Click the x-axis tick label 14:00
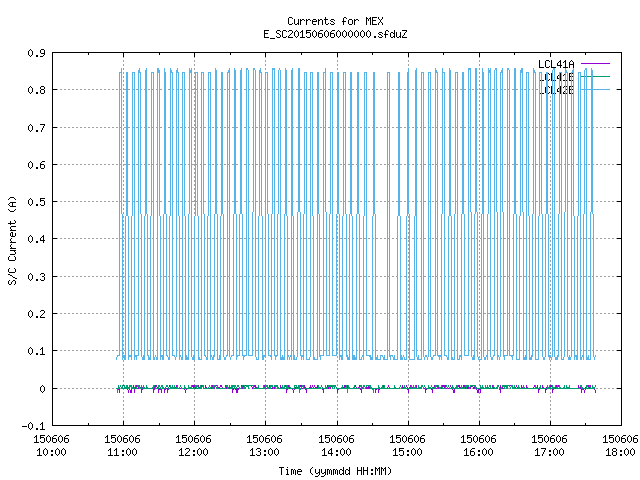Screen dimensions: 640x480 point(336,452)
